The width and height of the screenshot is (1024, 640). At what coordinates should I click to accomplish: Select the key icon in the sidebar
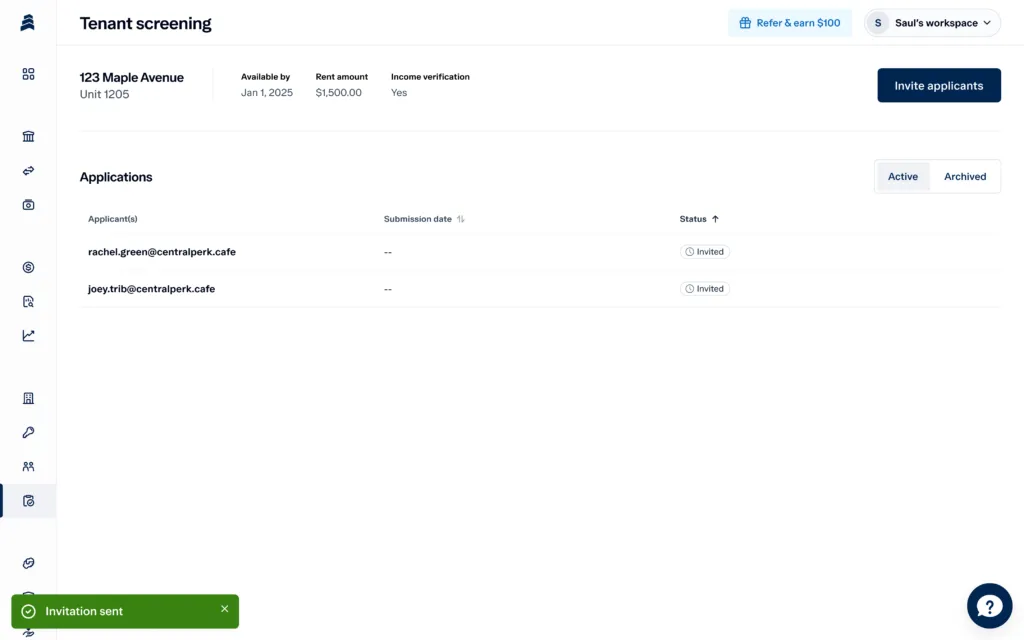point(27,432)
